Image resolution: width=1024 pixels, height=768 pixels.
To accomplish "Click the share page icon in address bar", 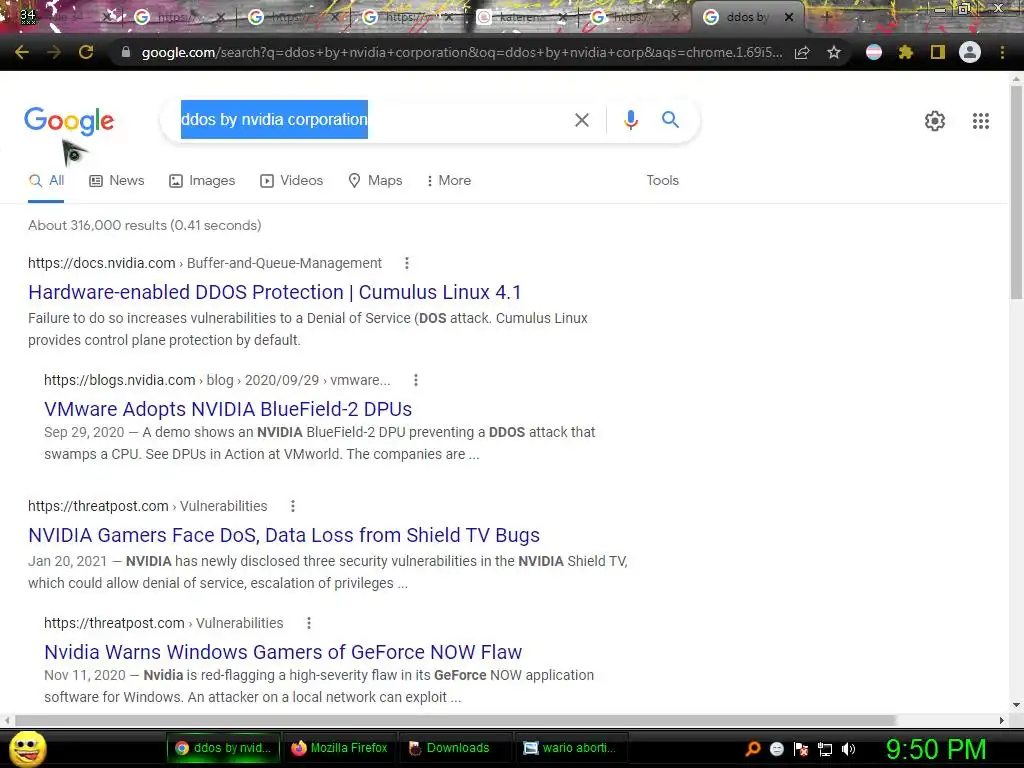I will 802,52.
